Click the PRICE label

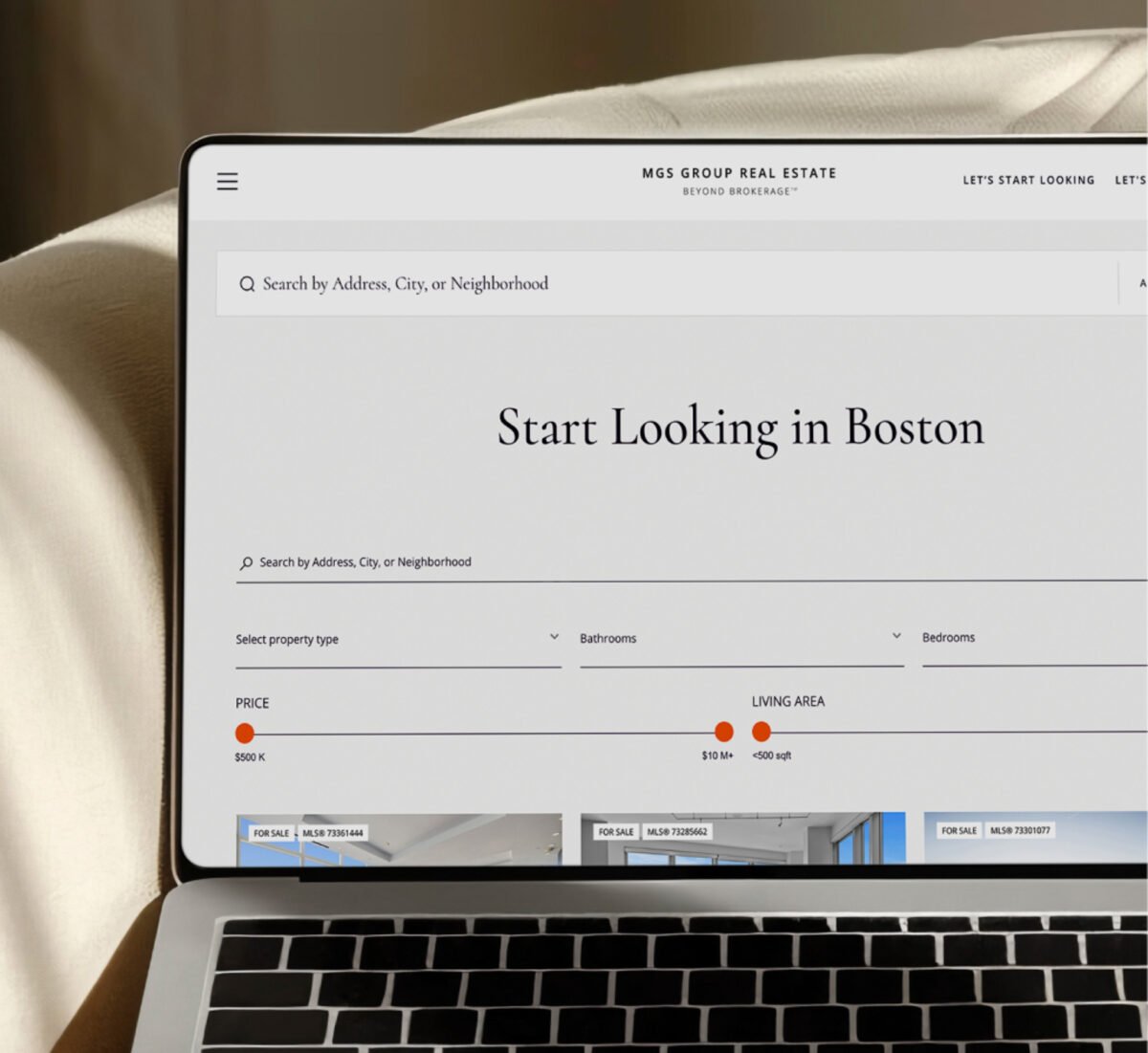click(x=253, y=703)
